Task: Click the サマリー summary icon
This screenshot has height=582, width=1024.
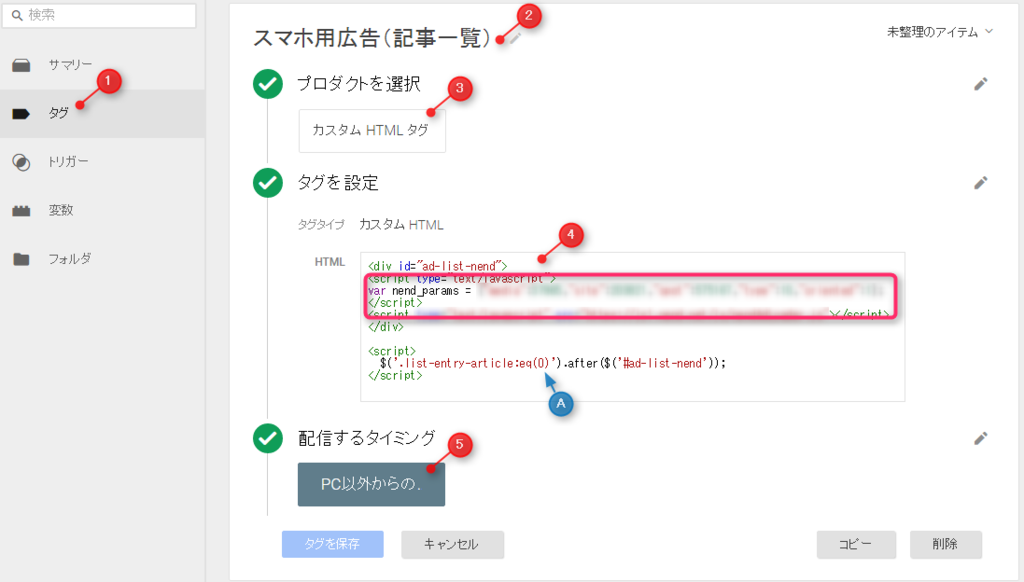Action: (21, 65)
